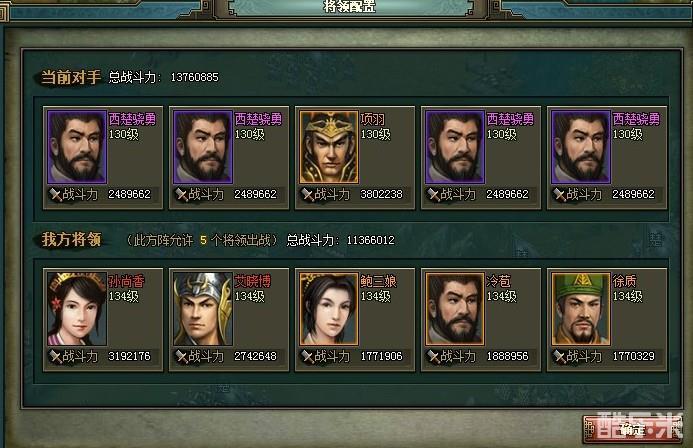This screenshot has width=693, height=448.
Task: Click sword icon of last 西楚骁勇 card
Action: point(559,194)
